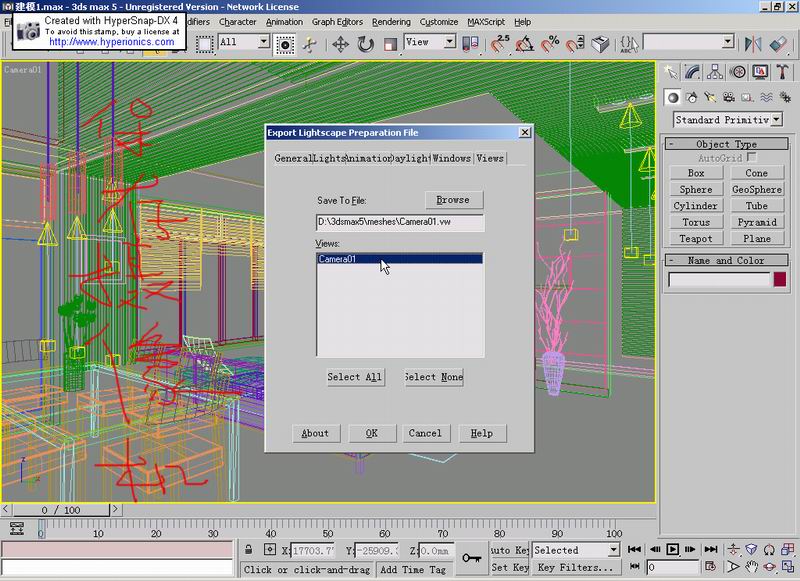The image size is (800, 581).
Task: Open the Utilities panel hammer icon
Action: click(x=780, y=72)
